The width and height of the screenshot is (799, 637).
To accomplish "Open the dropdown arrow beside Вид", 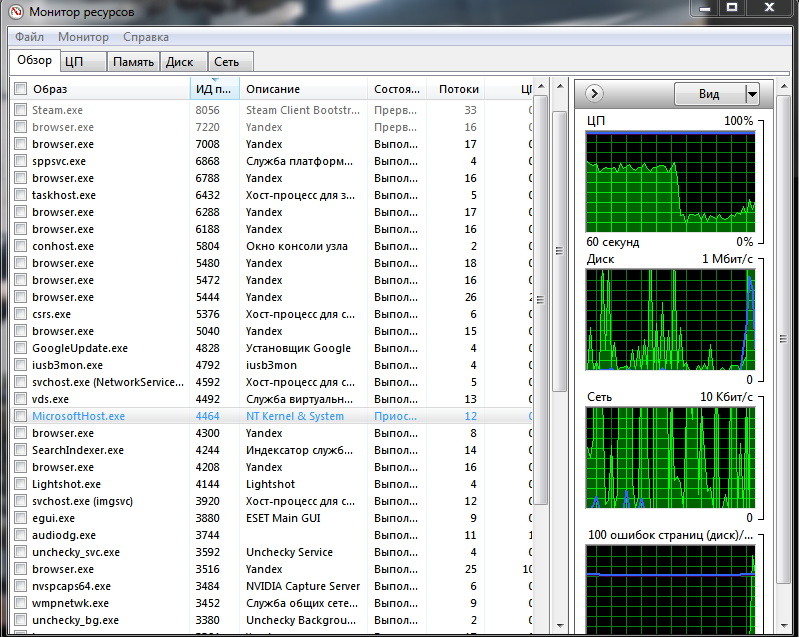I will 752,94.
